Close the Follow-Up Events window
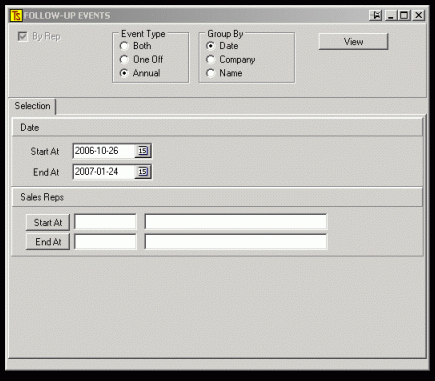 tap(419, 15)
